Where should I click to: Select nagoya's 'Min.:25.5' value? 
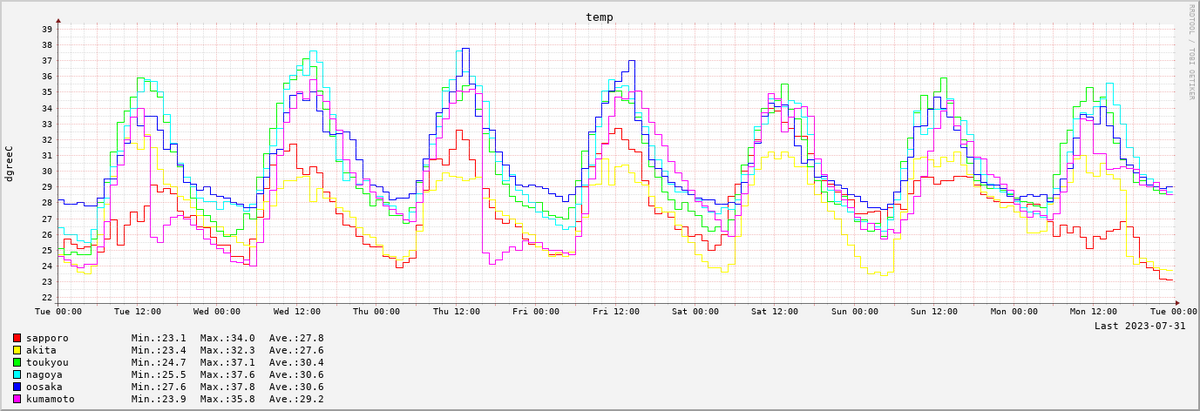click(158, 374)
